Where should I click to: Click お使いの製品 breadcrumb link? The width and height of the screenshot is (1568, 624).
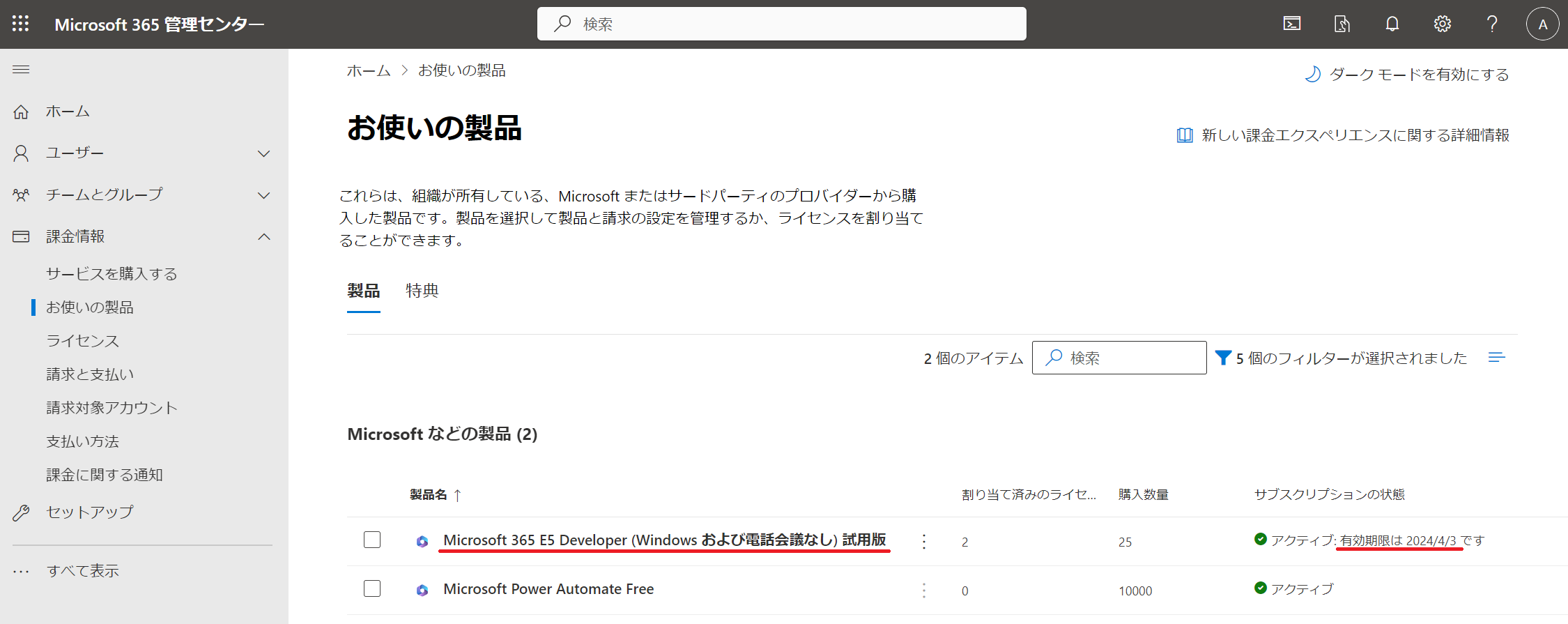click(461, 70)
